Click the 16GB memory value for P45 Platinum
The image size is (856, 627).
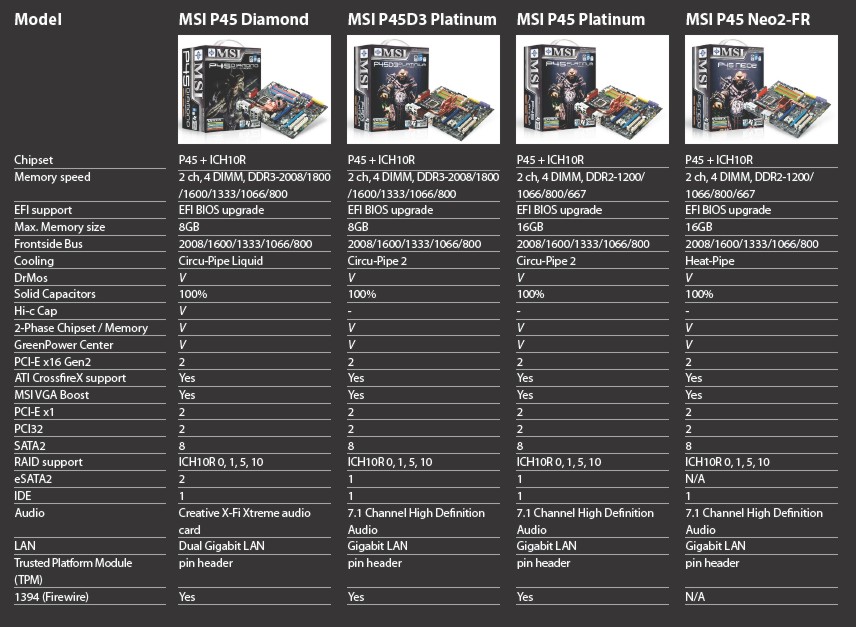(x=527, y=227)
